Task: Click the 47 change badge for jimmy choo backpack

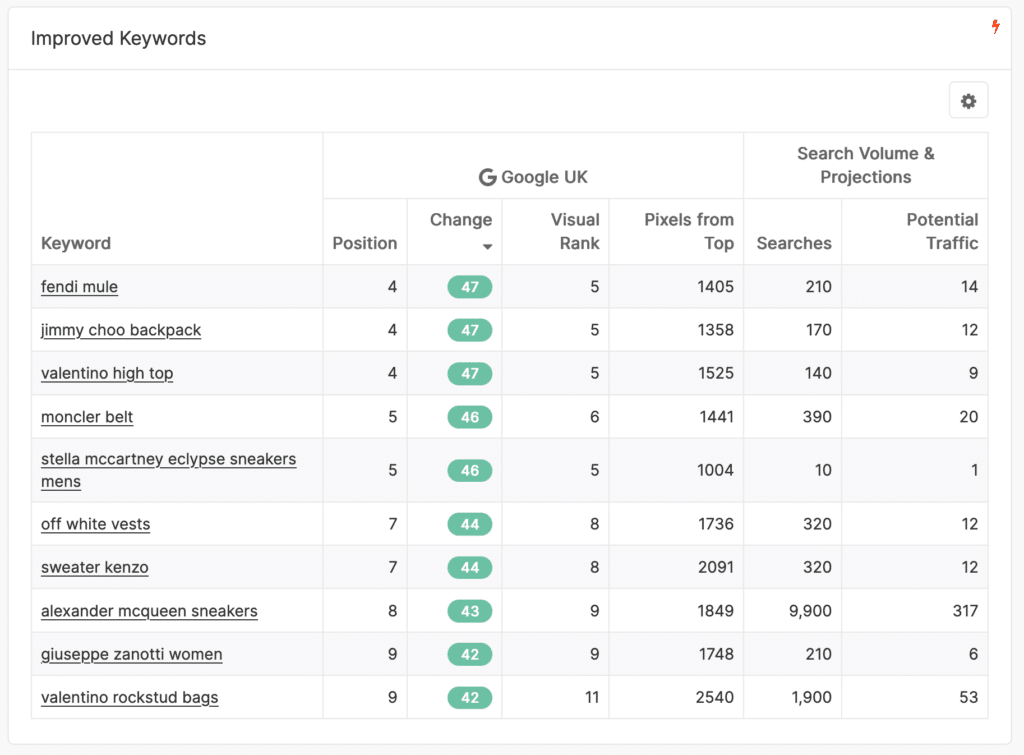Action: point(470,330)
